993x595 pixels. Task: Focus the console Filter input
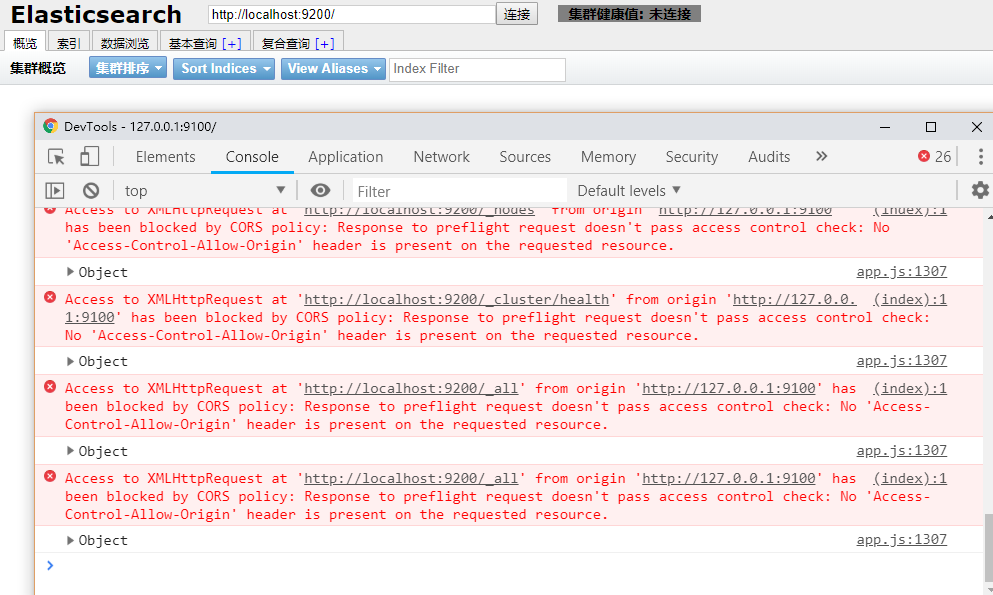click(459, 191)
